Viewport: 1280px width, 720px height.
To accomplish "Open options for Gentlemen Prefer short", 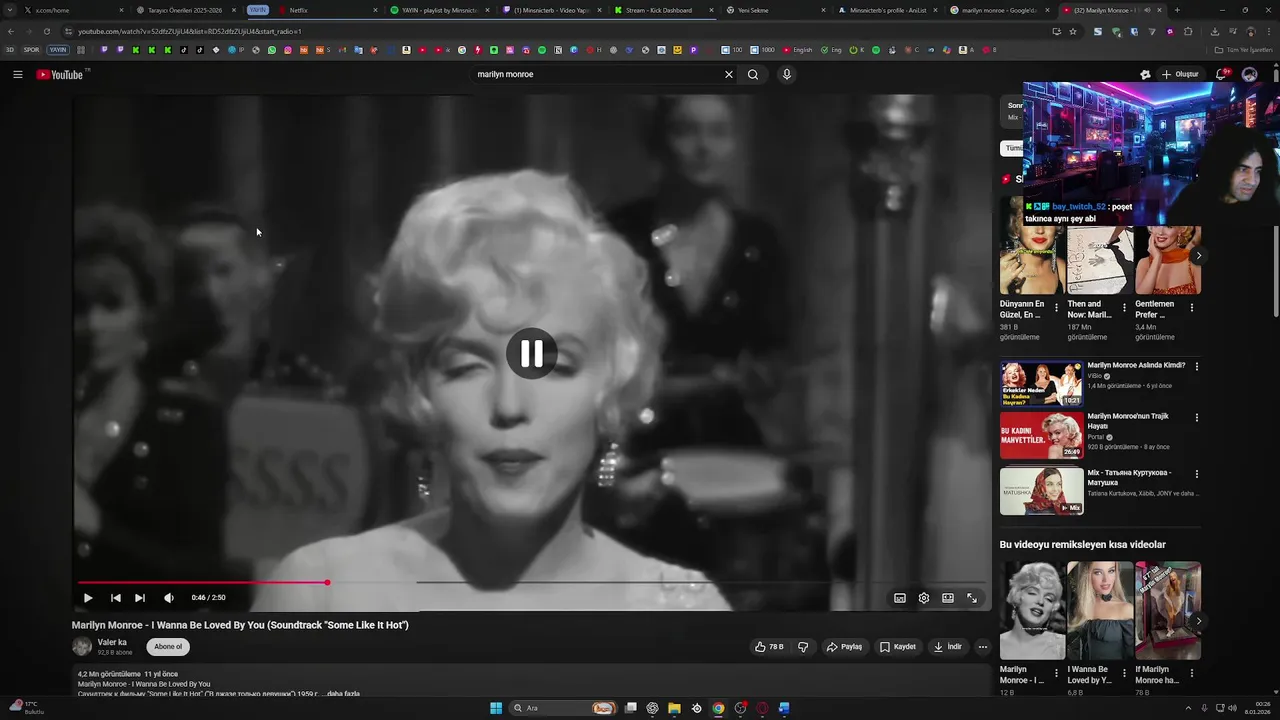I will pyautogui.click(x=1191, y=308).
